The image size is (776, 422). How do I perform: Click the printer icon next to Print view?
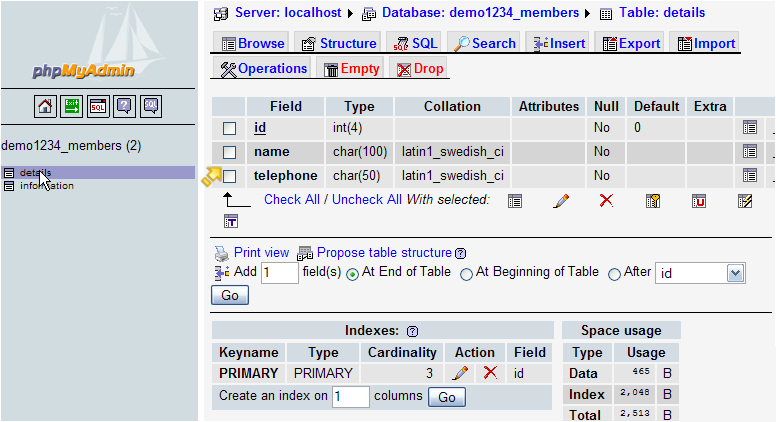pos(221,254)
